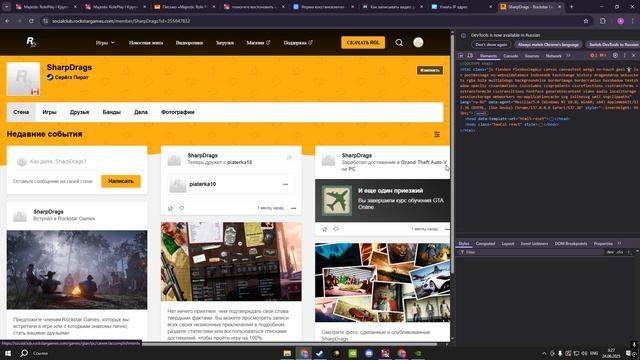Click the Rockstar Games logo in header
Viewport: 640px width, 360px height.
pos(31,42)
